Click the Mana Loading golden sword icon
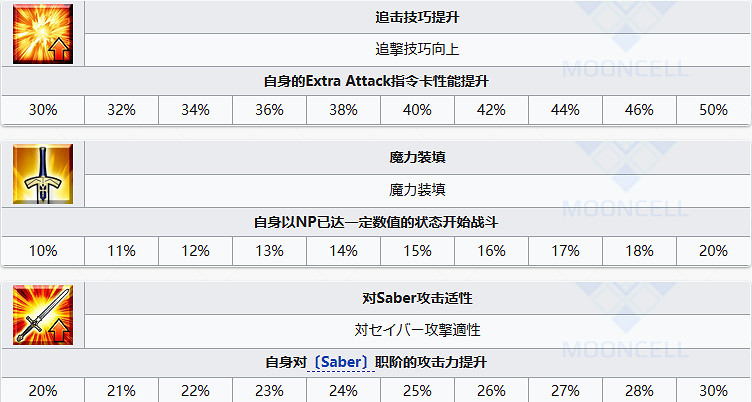The image size is (752, 402). [x=43, y=174]
